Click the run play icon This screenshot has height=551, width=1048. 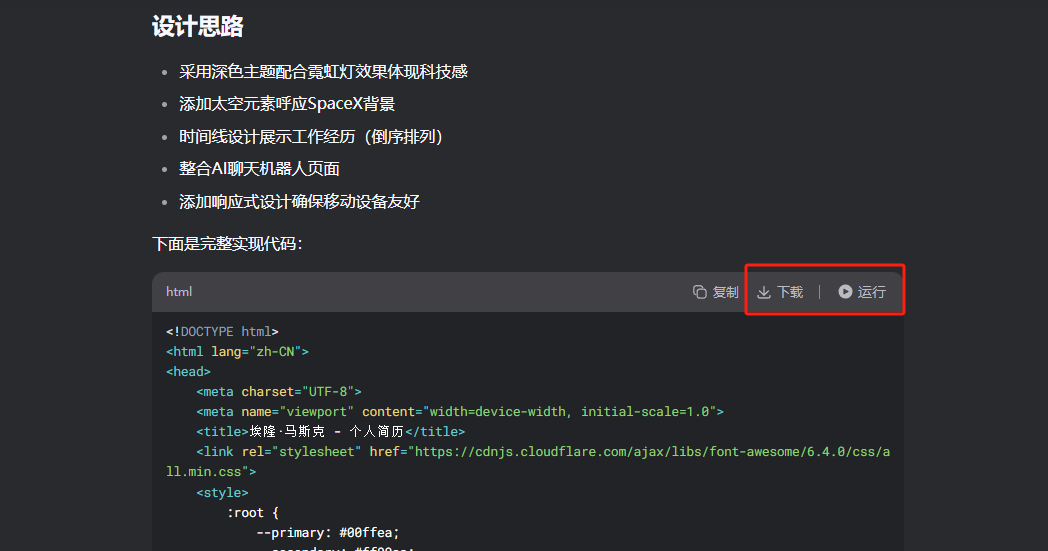(x=846, y=292)
